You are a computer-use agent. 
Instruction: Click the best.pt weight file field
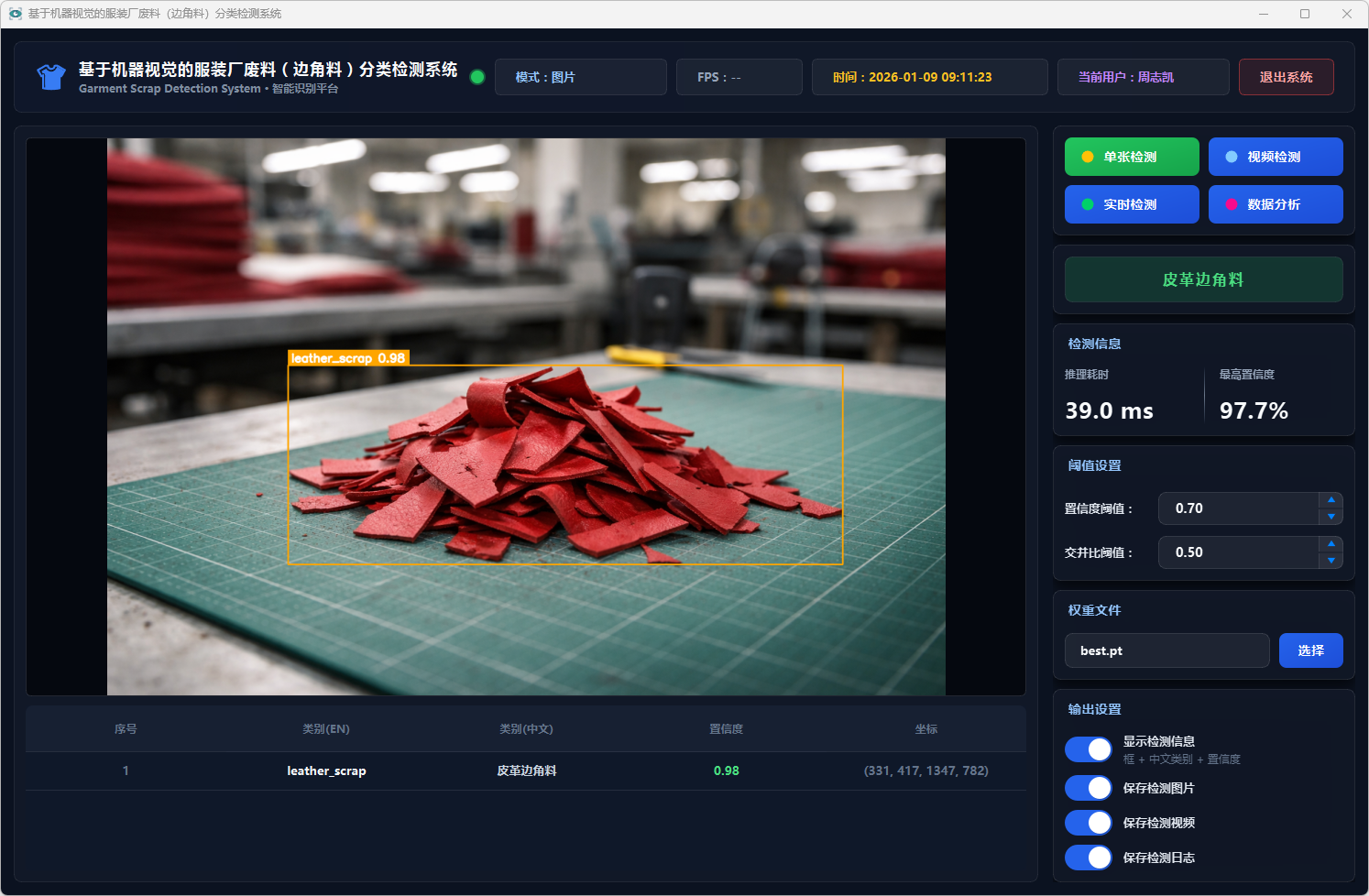1166,650
